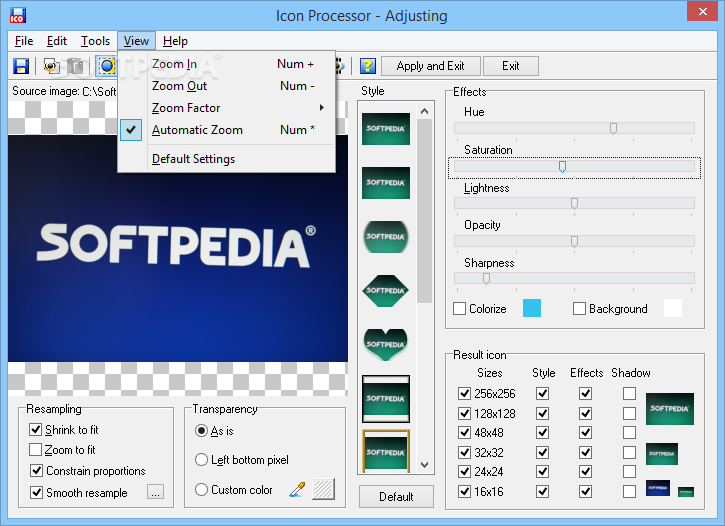Click the capture/copy image toolbar icon

[x=51, y=66]
